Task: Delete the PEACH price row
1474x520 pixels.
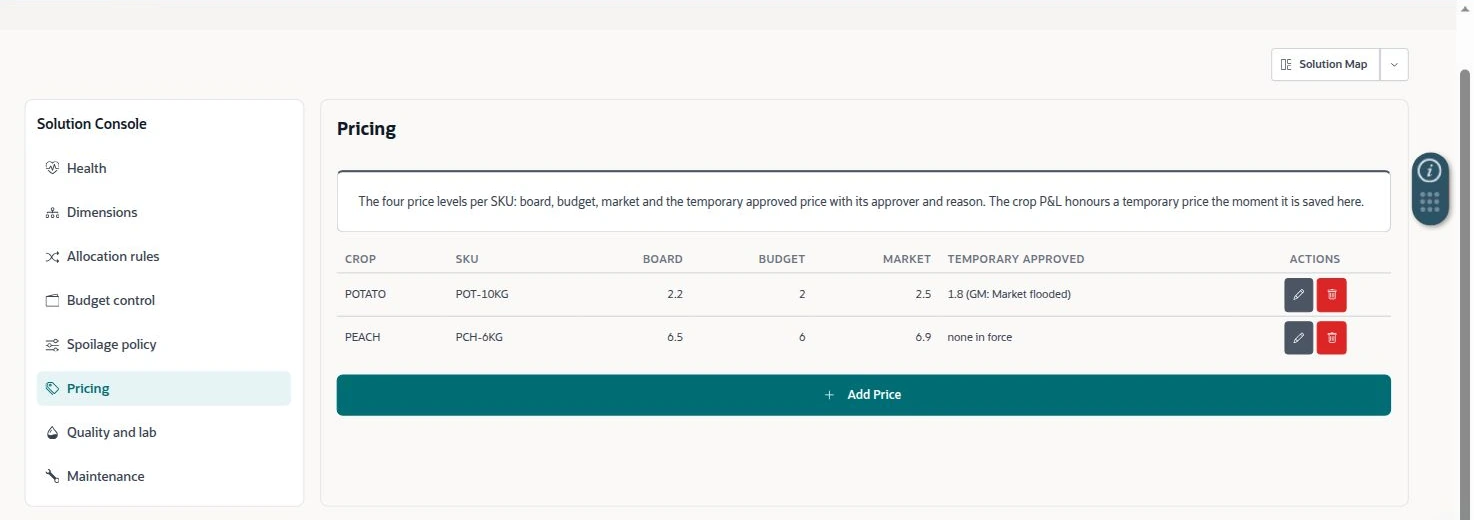Action: pyautogui.click(x=1331, y=338)
